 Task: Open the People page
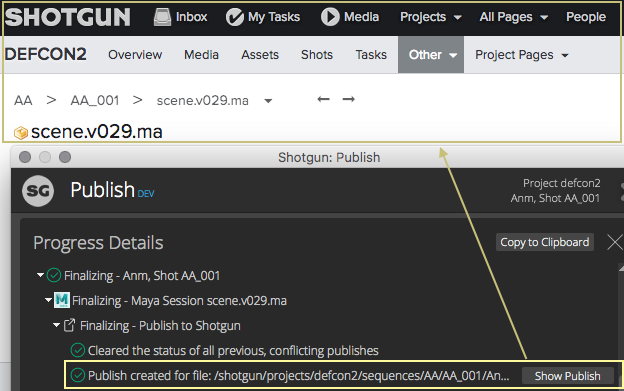click(x=586, y=17)
